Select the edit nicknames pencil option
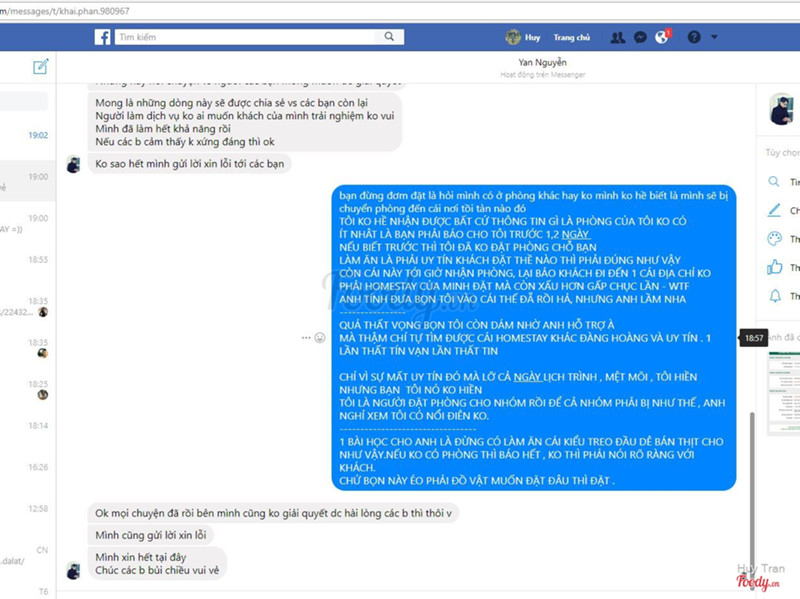This screenshot has height=599, width=800. 774,210
